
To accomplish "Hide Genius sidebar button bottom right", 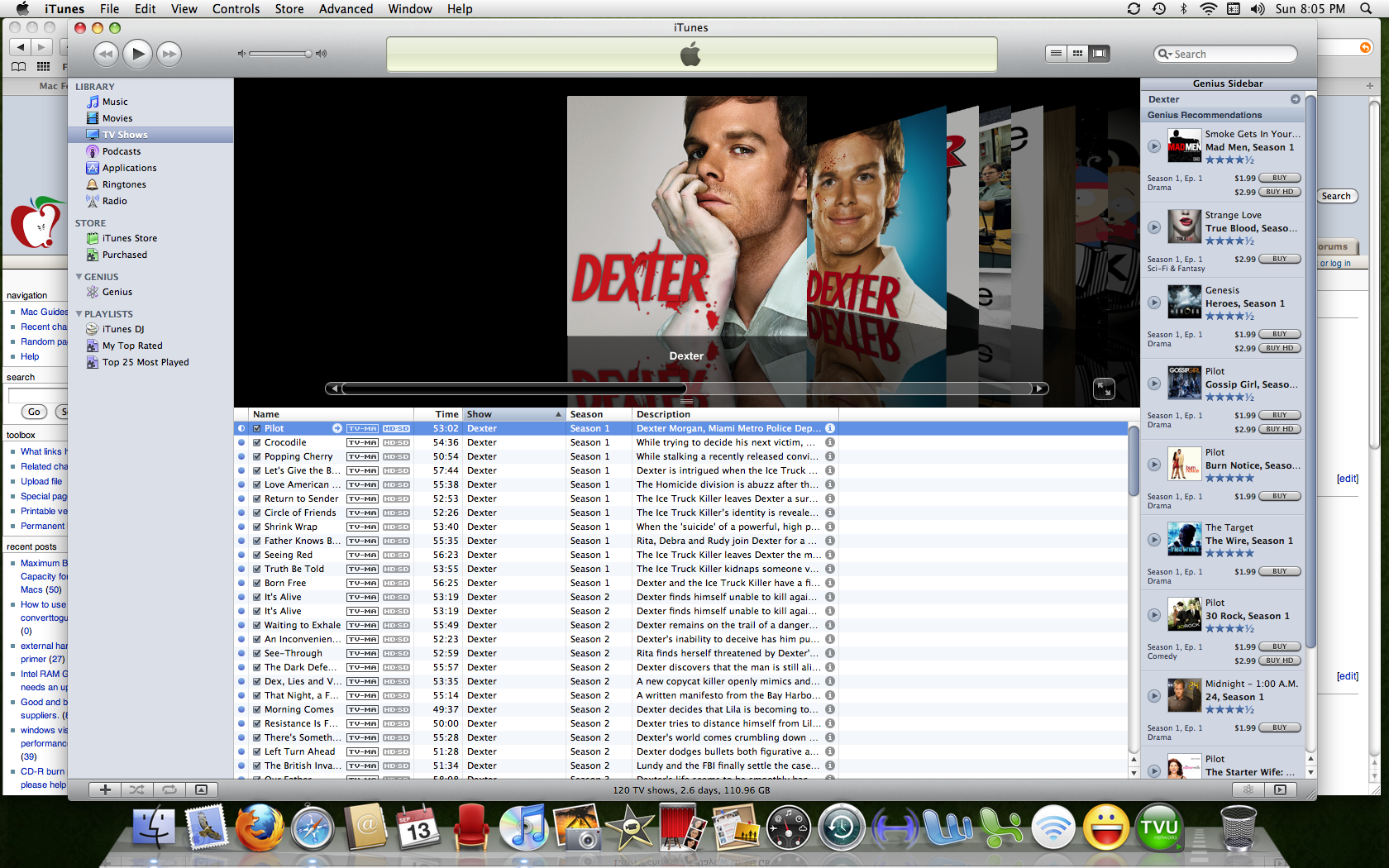I will pos(1280,789).
